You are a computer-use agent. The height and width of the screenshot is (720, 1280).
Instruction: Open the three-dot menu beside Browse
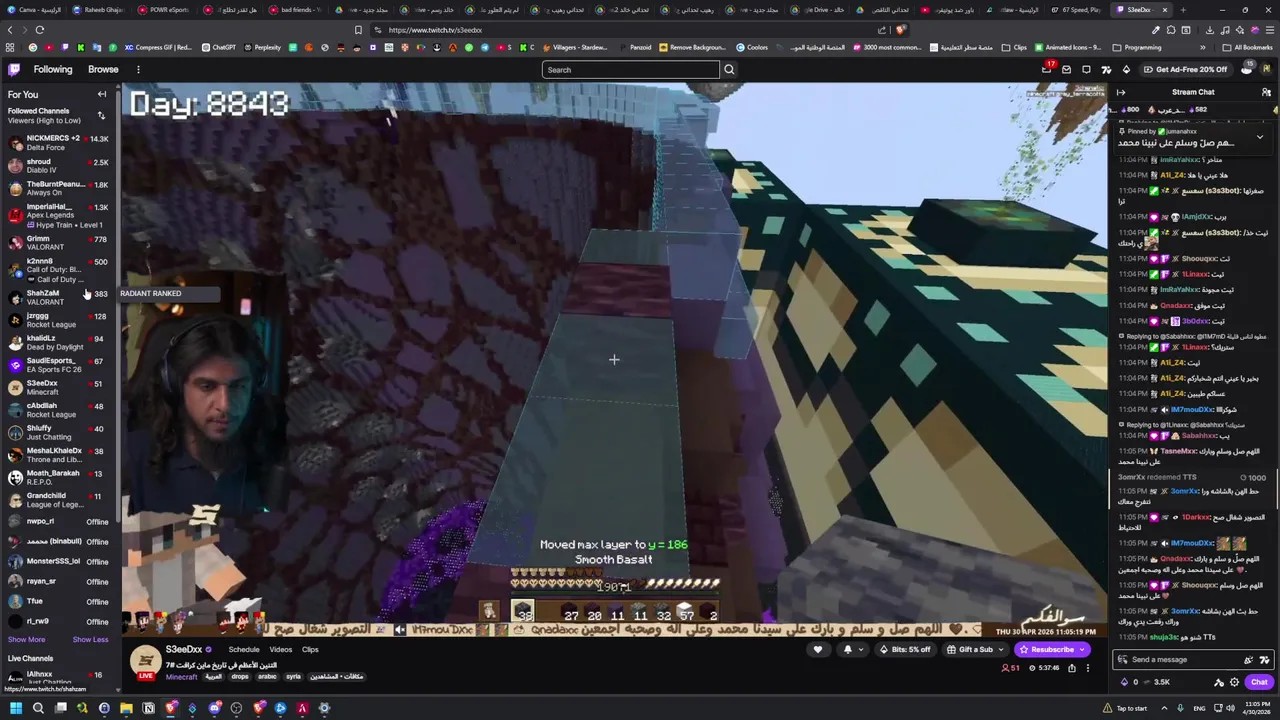(x=138, y=69)
